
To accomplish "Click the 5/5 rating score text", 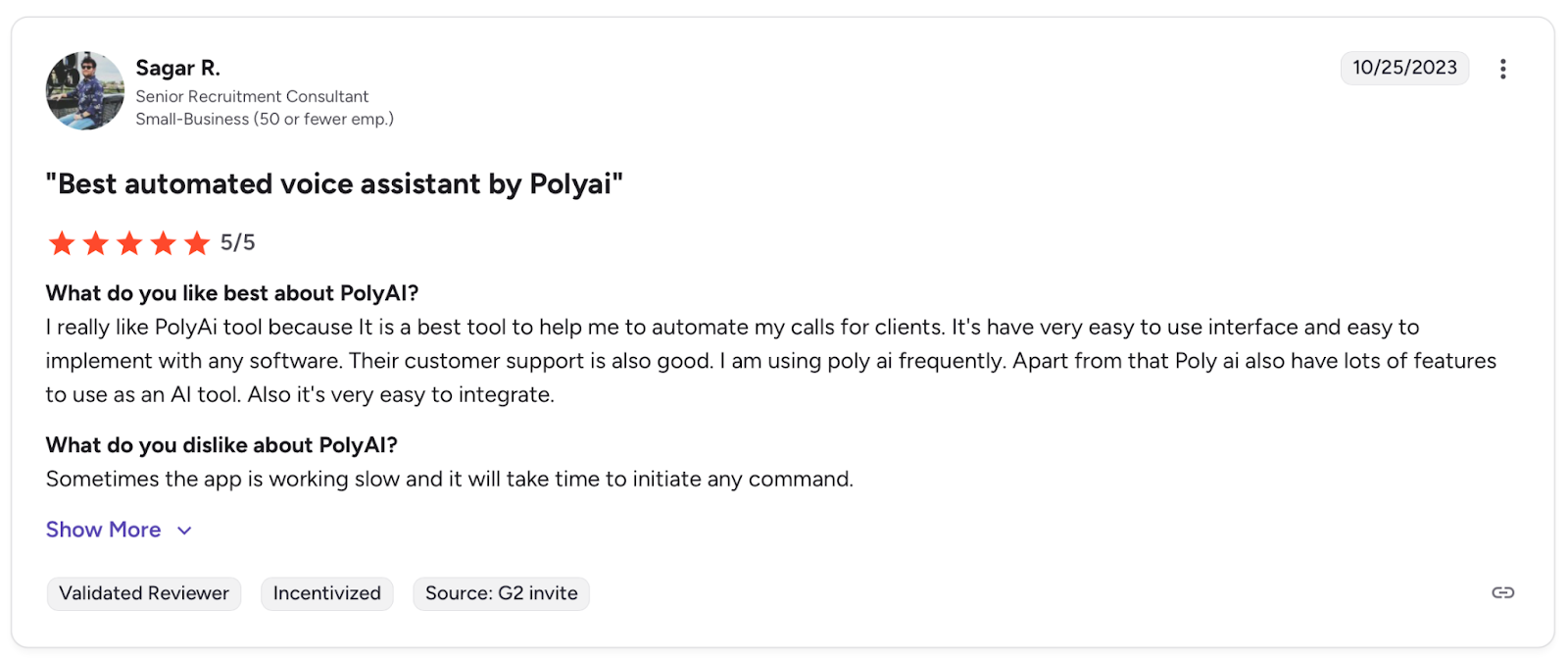I will click(237, 242).
